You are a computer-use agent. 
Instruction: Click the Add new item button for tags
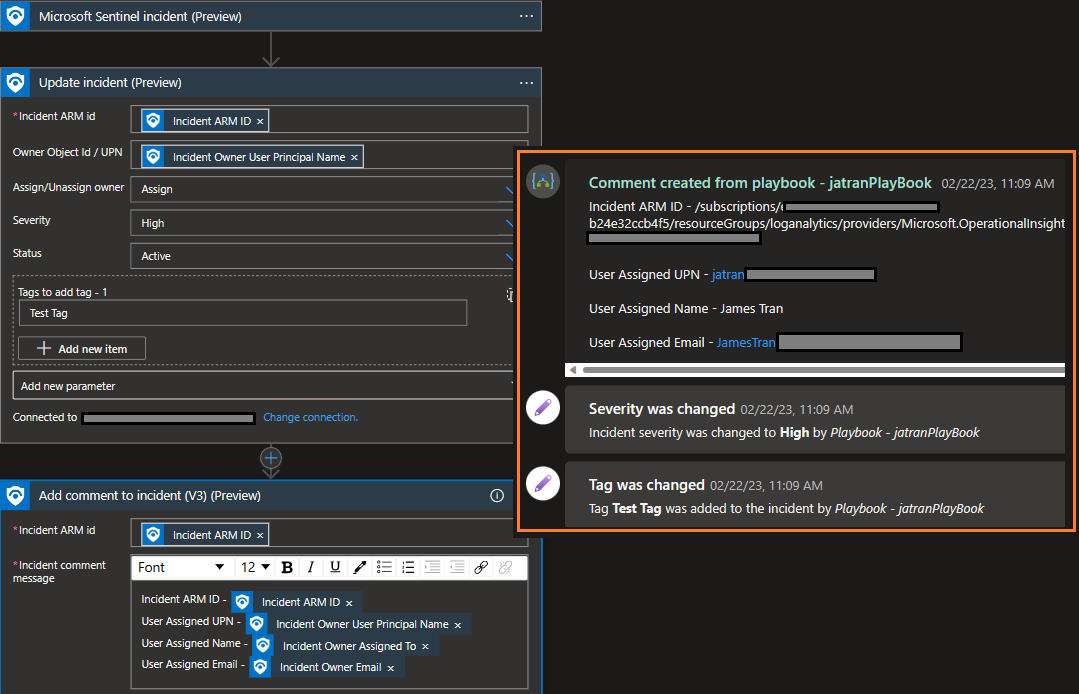[x=81, y=348]
